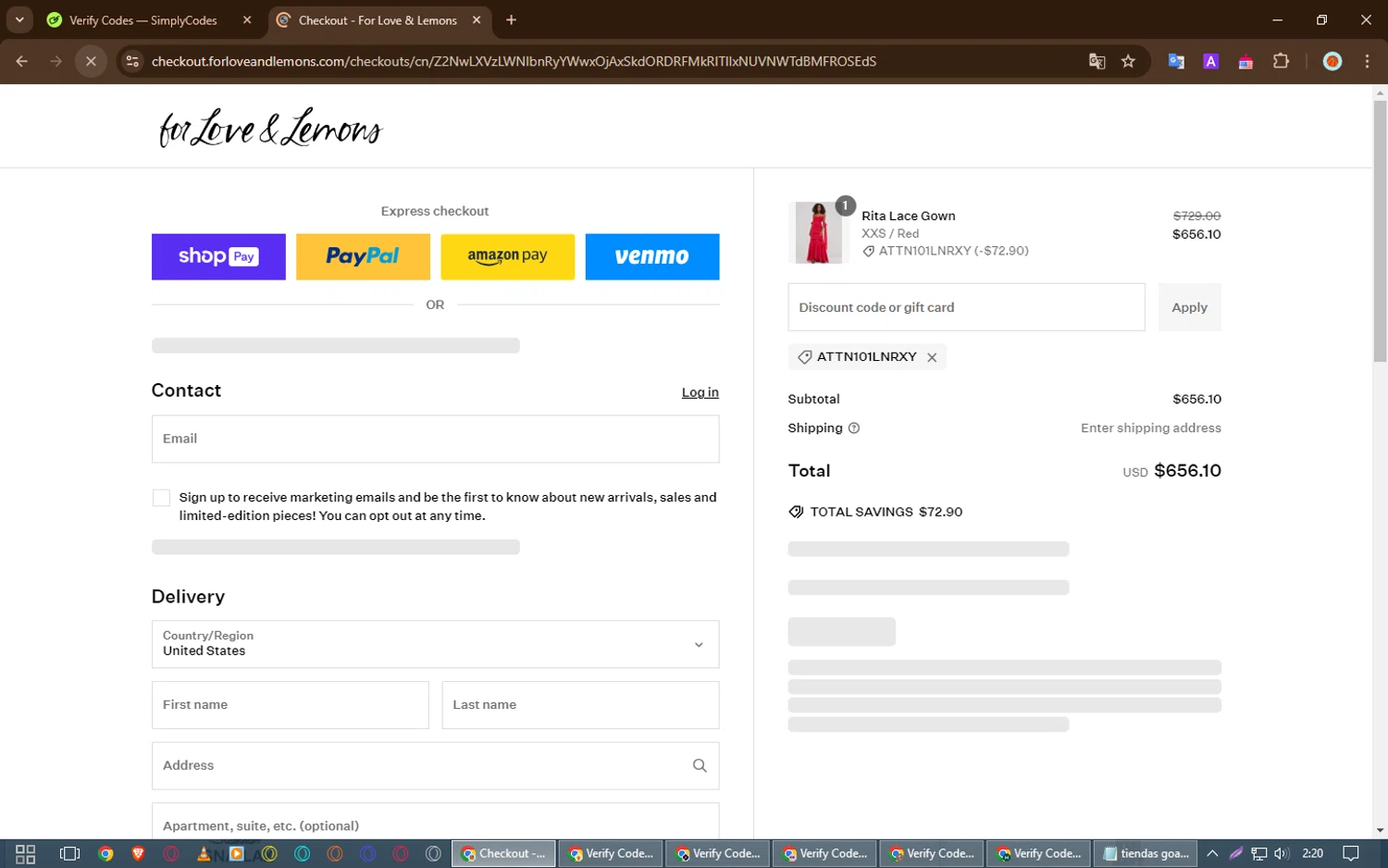
Task: Remove the ATTN101LNRXY discount code
Action: [x=932, y=357]
